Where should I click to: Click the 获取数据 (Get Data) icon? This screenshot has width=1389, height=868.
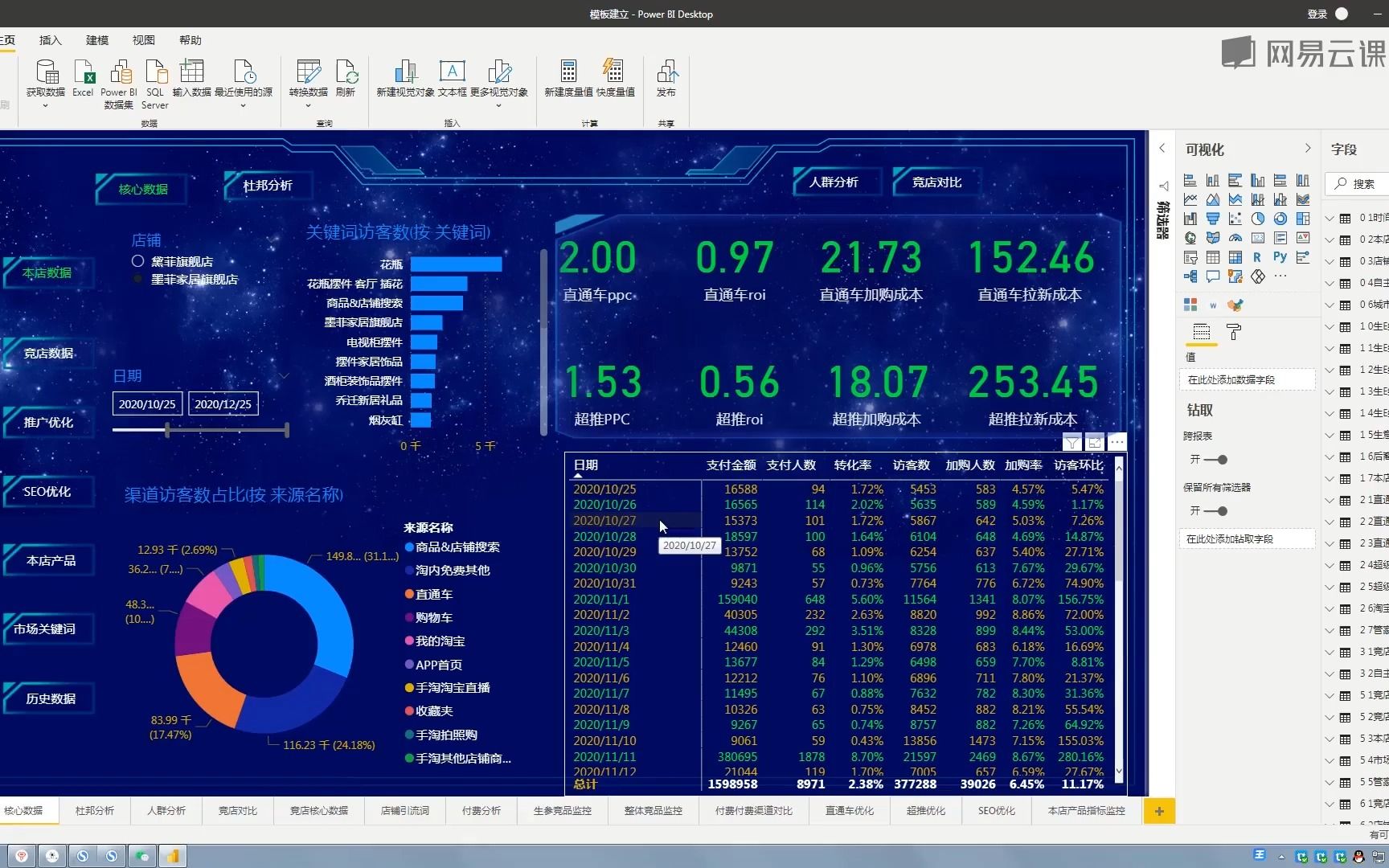tap(47, 72)
